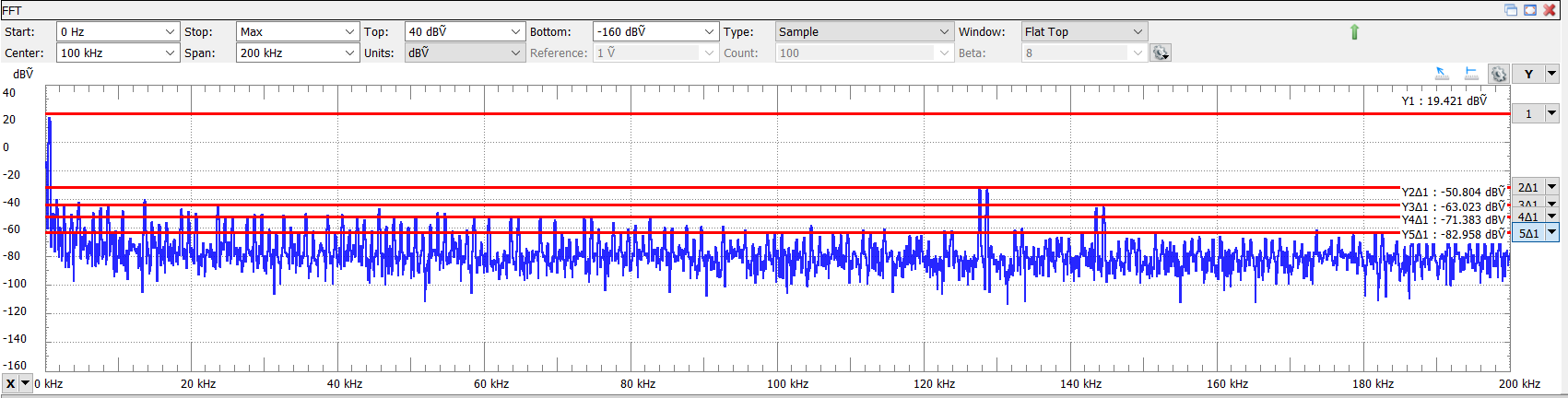The image size is (1568, 398).
Task: Click into the Center frequency field
Action: point(109,53)
